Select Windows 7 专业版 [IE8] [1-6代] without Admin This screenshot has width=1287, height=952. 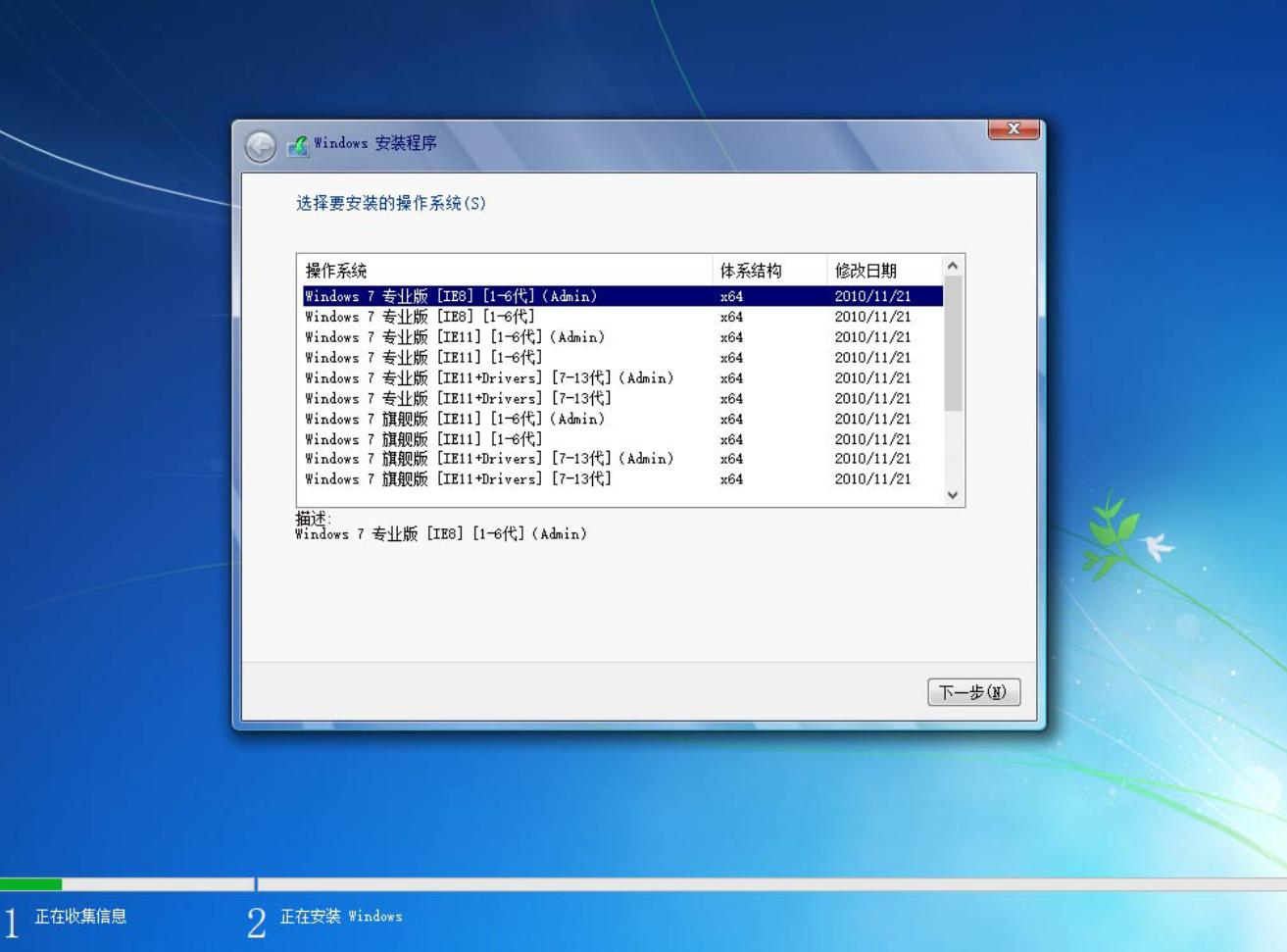[x=622, y=317]
